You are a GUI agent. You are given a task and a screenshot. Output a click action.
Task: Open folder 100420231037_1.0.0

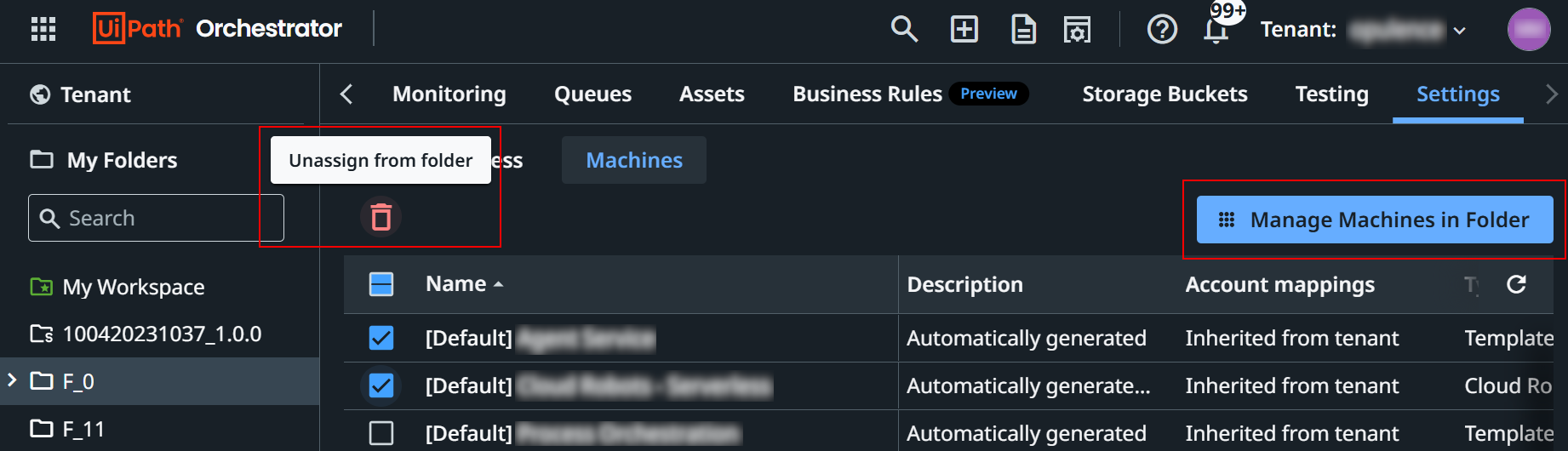[162, 334]
